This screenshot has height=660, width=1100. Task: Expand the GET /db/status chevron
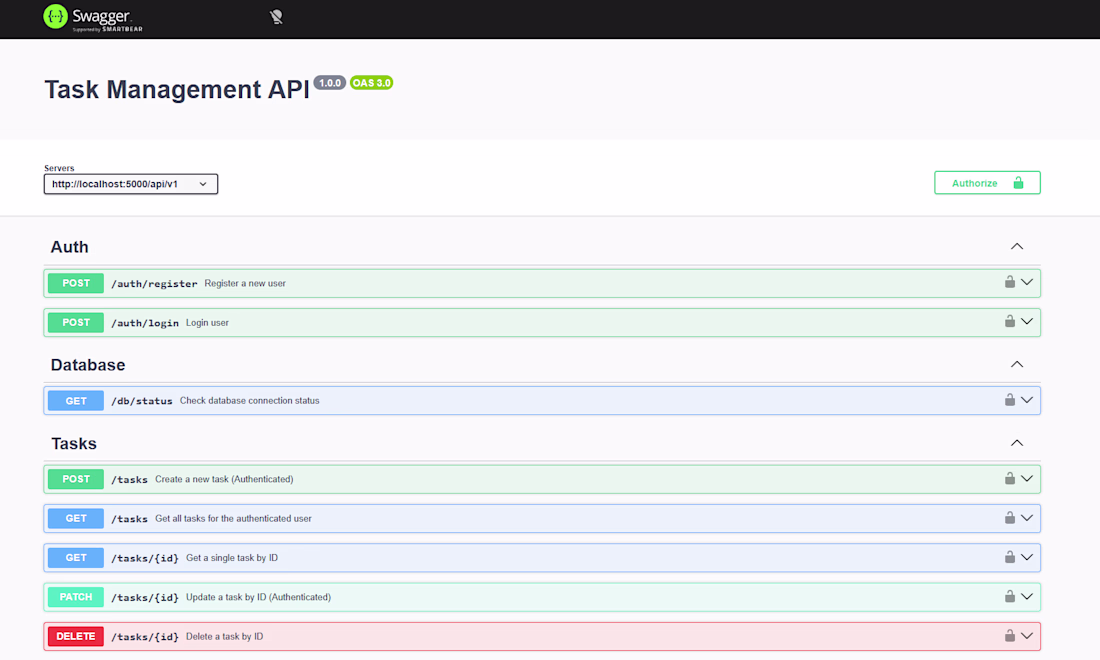tap(1027, 400)
